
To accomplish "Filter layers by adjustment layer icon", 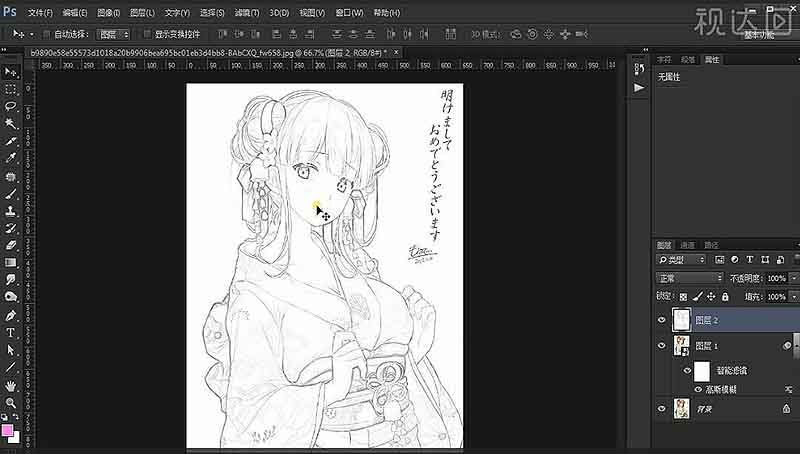I will (735, 260).
